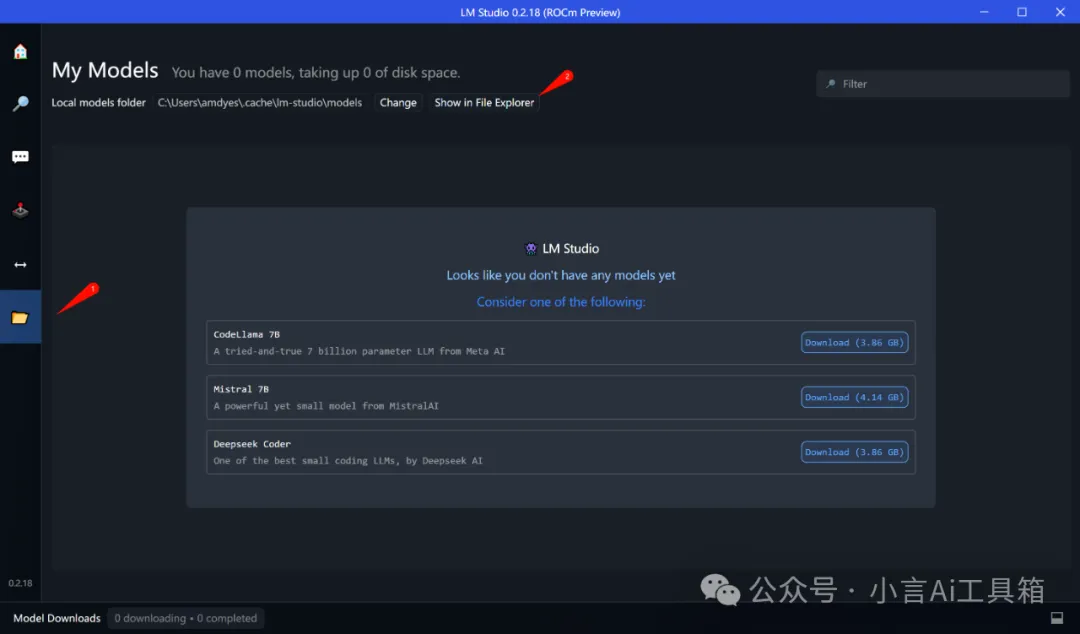
Task: Click the local models folder path text
Action: (260, 103)
